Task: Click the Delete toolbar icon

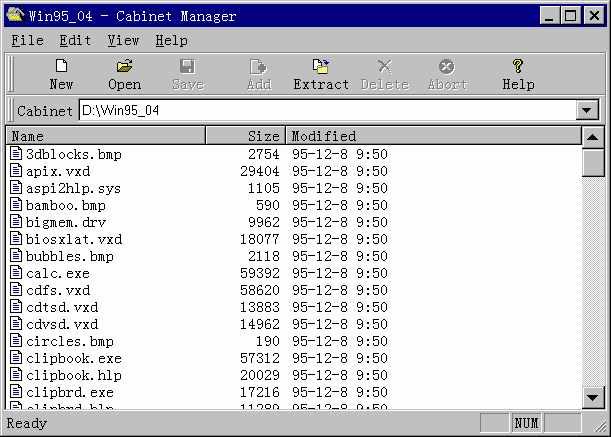Action: point(384,67)
